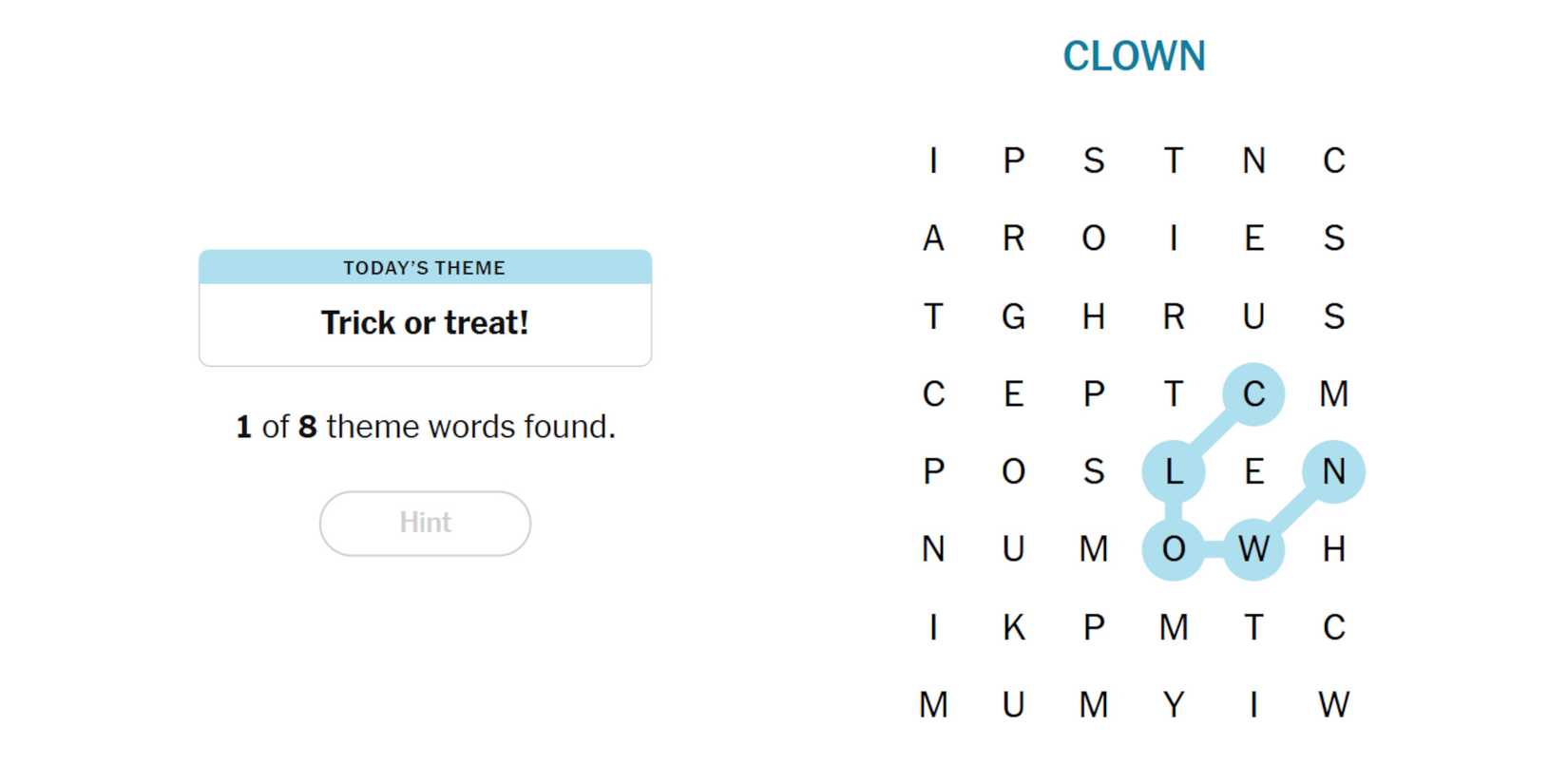Click the CLOWN word above the grid
This screenshot has height=784, width=1568.
click(1134, 56)
